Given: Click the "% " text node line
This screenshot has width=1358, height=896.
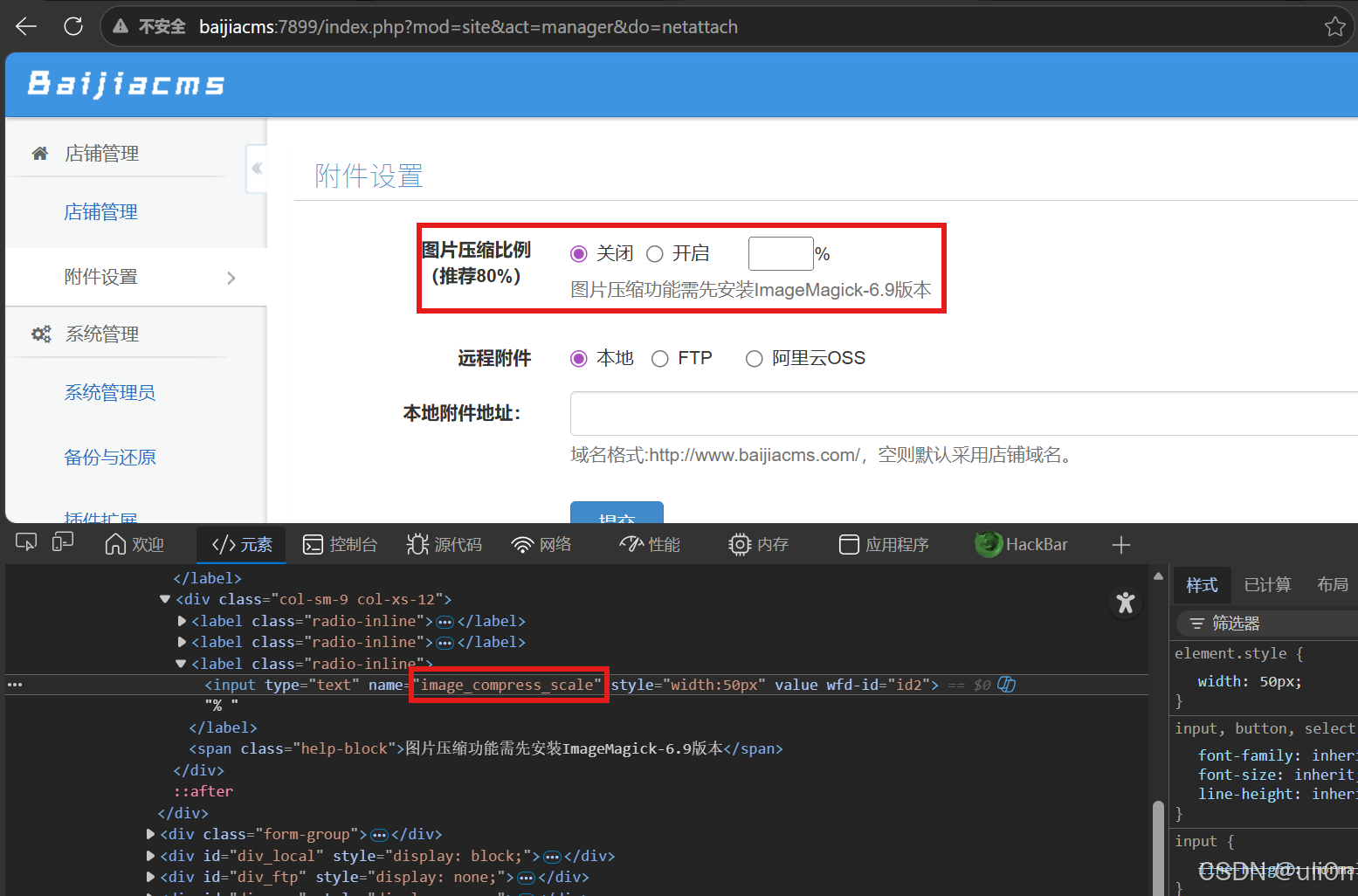Looking at the screenshot, I should (222, 705).
